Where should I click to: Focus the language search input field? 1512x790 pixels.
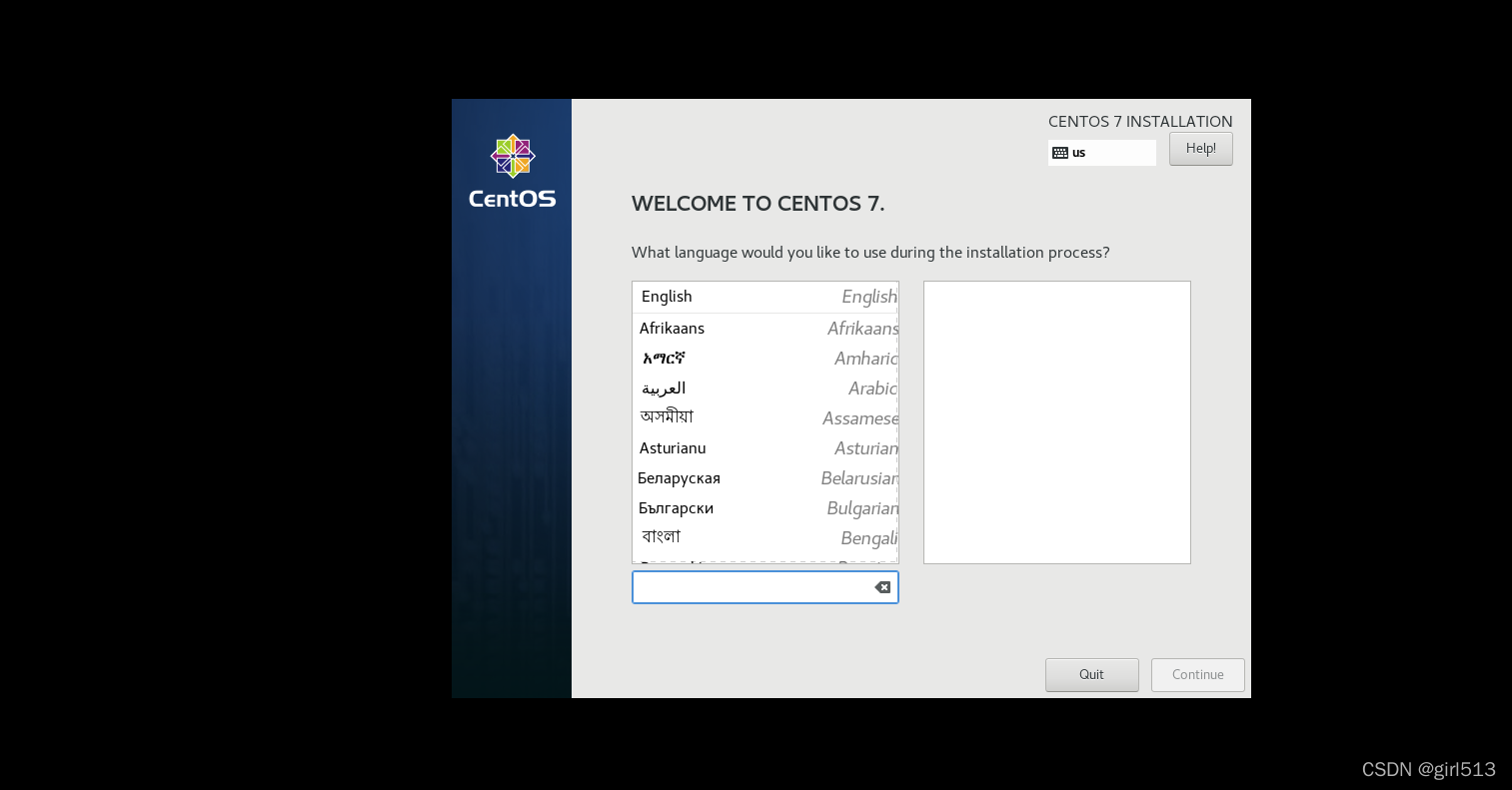[764, 587]
